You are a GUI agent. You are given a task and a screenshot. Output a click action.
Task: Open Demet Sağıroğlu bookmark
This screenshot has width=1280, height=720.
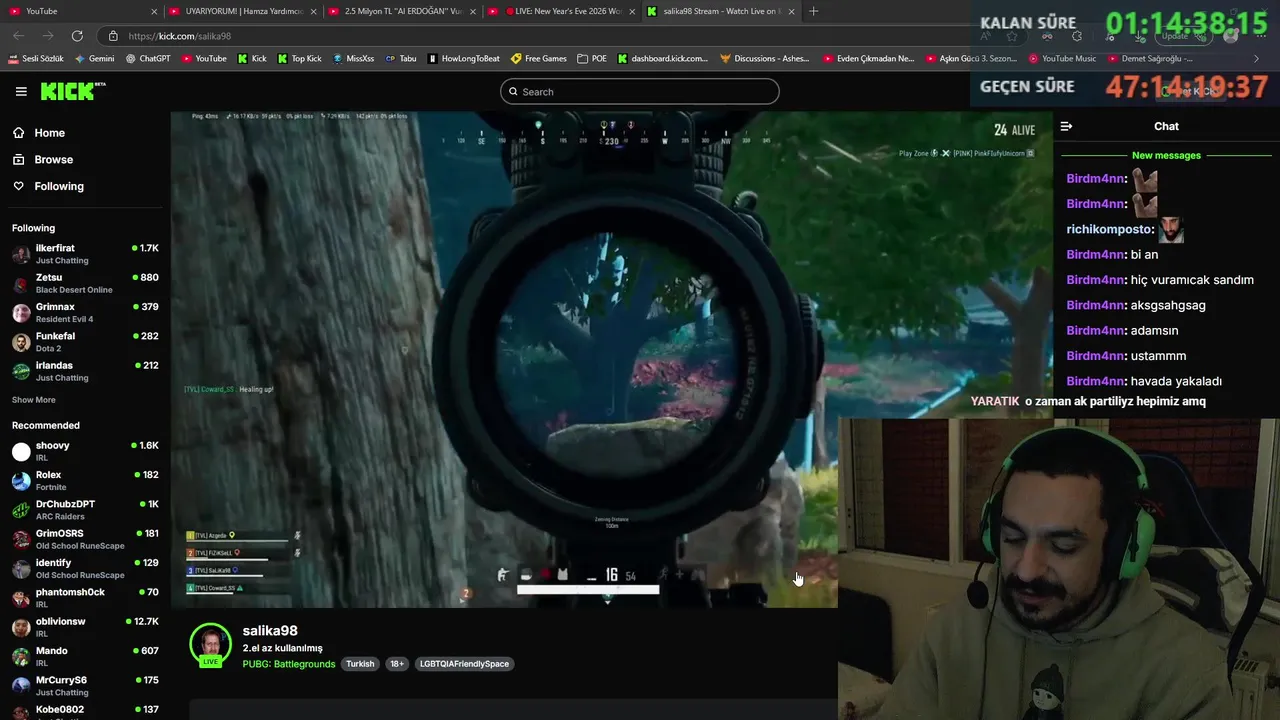pos(1149,59)
